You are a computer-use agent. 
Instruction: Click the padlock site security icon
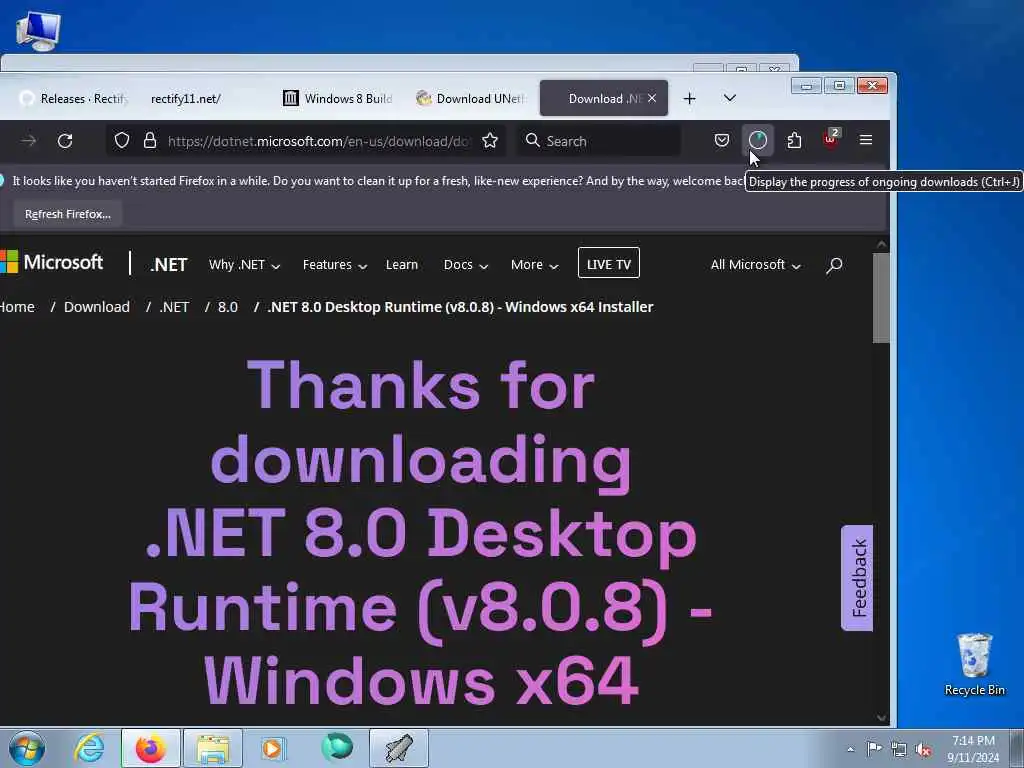(150, 140)
